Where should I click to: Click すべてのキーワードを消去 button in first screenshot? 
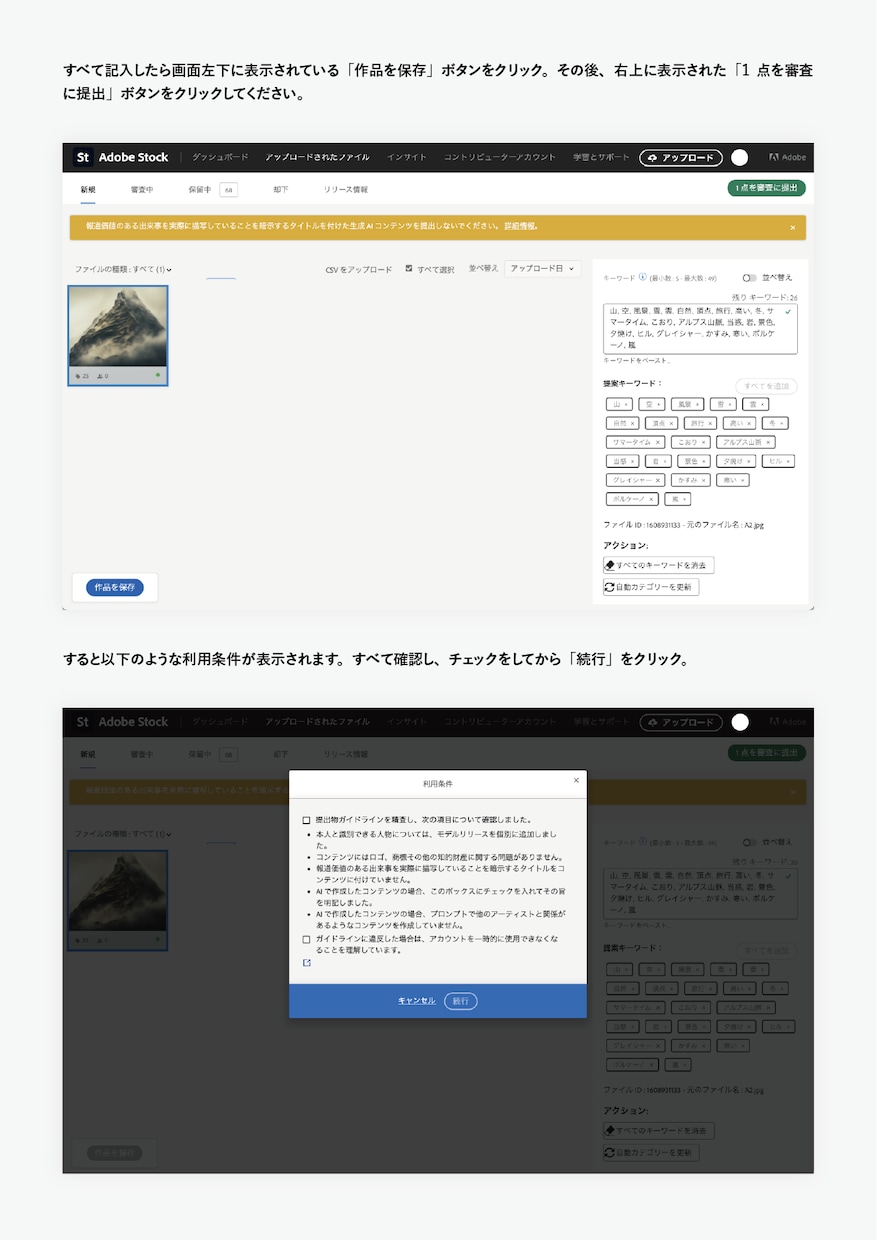click(659, 565)
